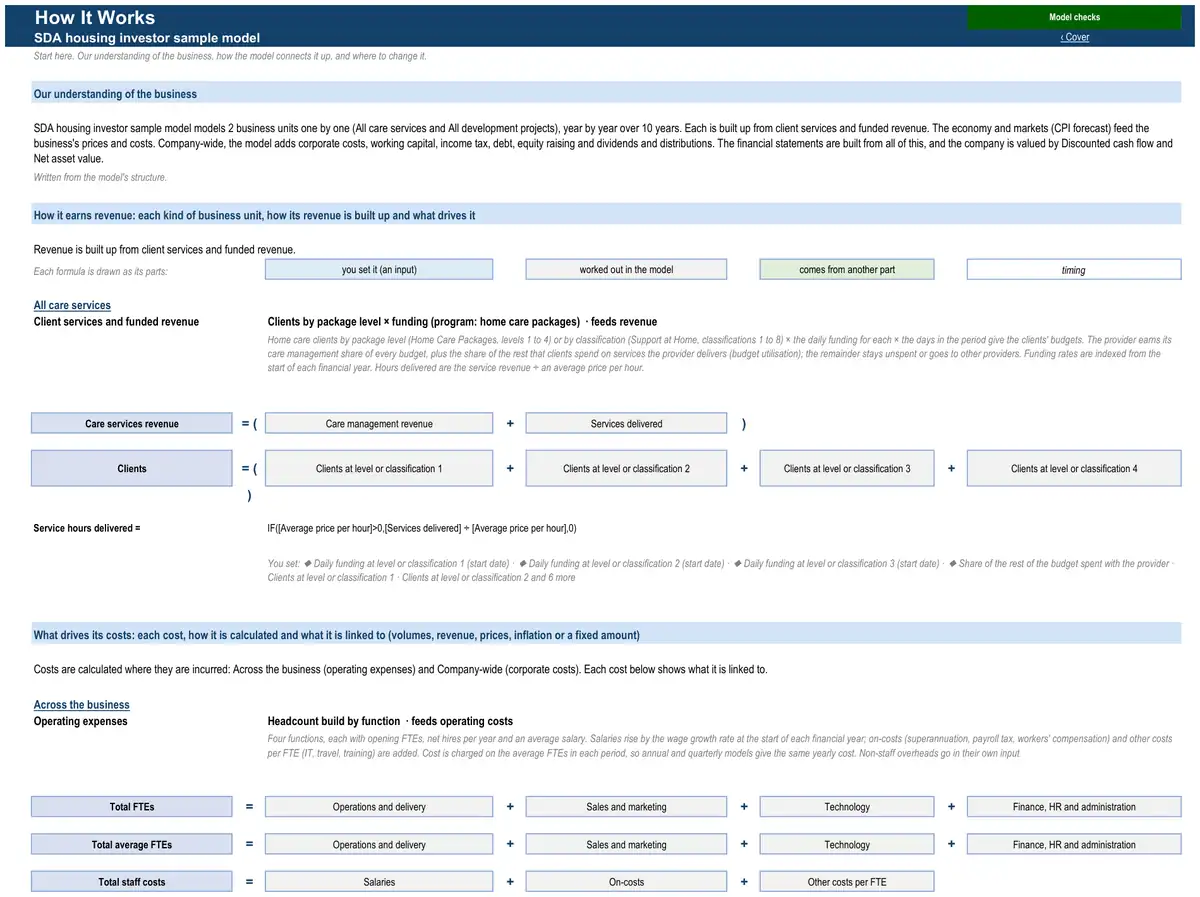Click 'Headcount build by function' heading
Image resolution: width=1200 pixels, height=897 pixels.
390,721
